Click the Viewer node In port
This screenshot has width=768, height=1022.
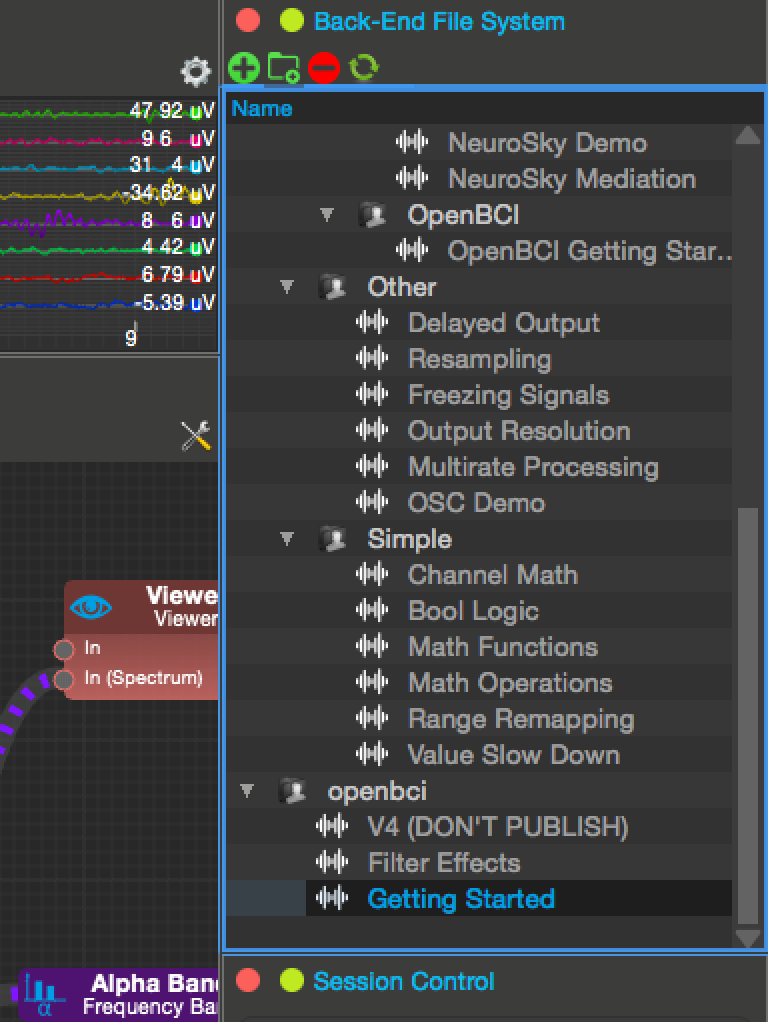[63, 649]
